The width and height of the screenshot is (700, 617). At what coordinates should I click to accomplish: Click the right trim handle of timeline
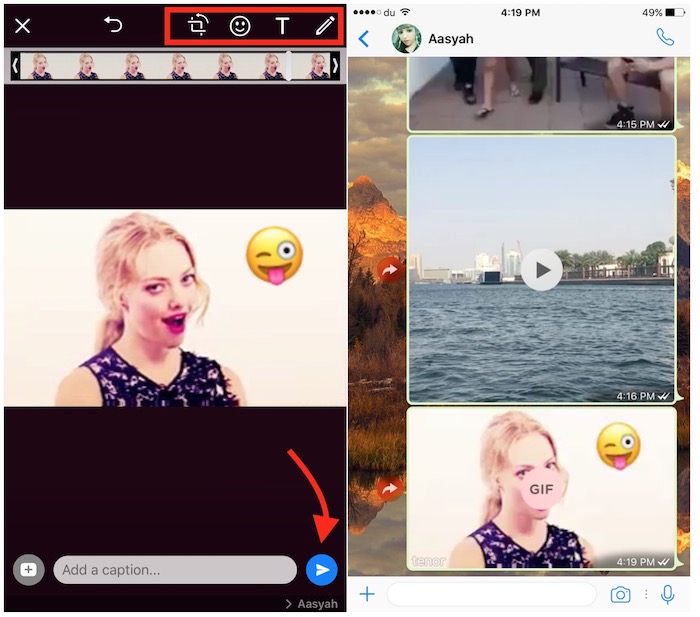point(334,66)
